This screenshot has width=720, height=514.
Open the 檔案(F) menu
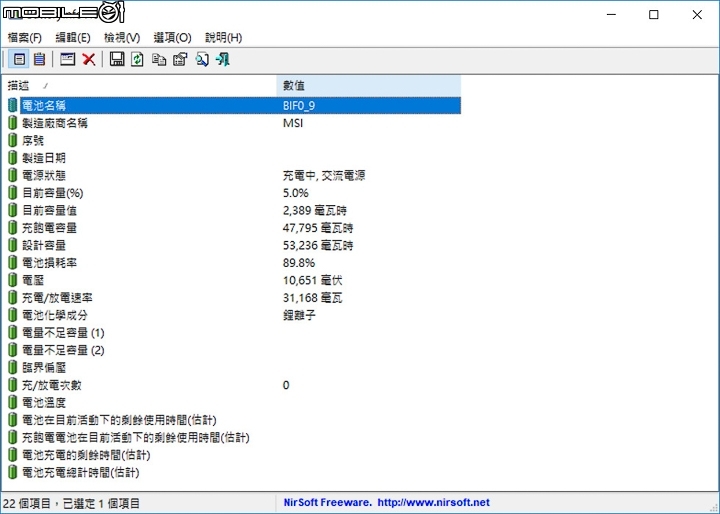tap(25, 38)
